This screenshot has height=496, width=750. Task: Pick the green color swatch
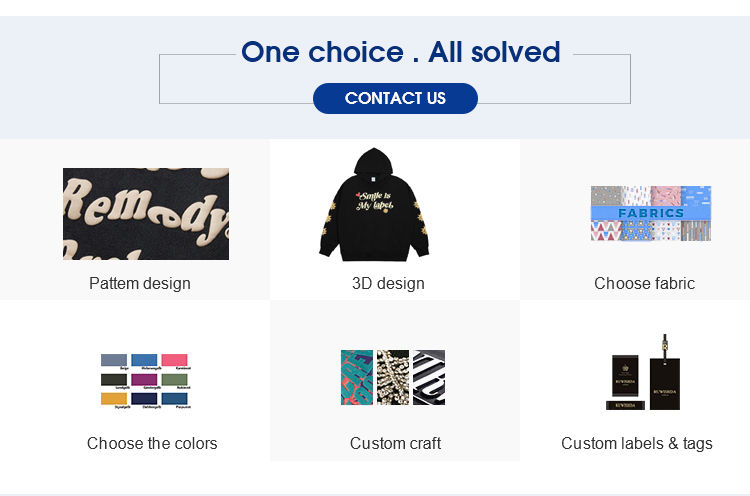click(175, 380)
